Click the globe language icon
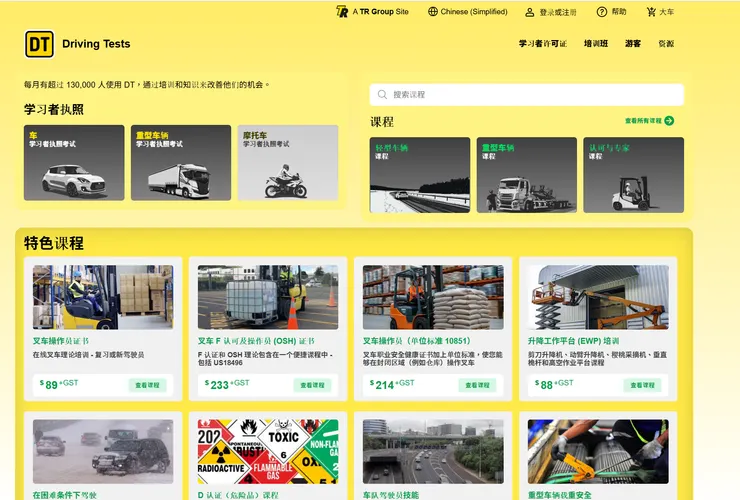This screenshot has height=500, width=740. pos(433,12)
